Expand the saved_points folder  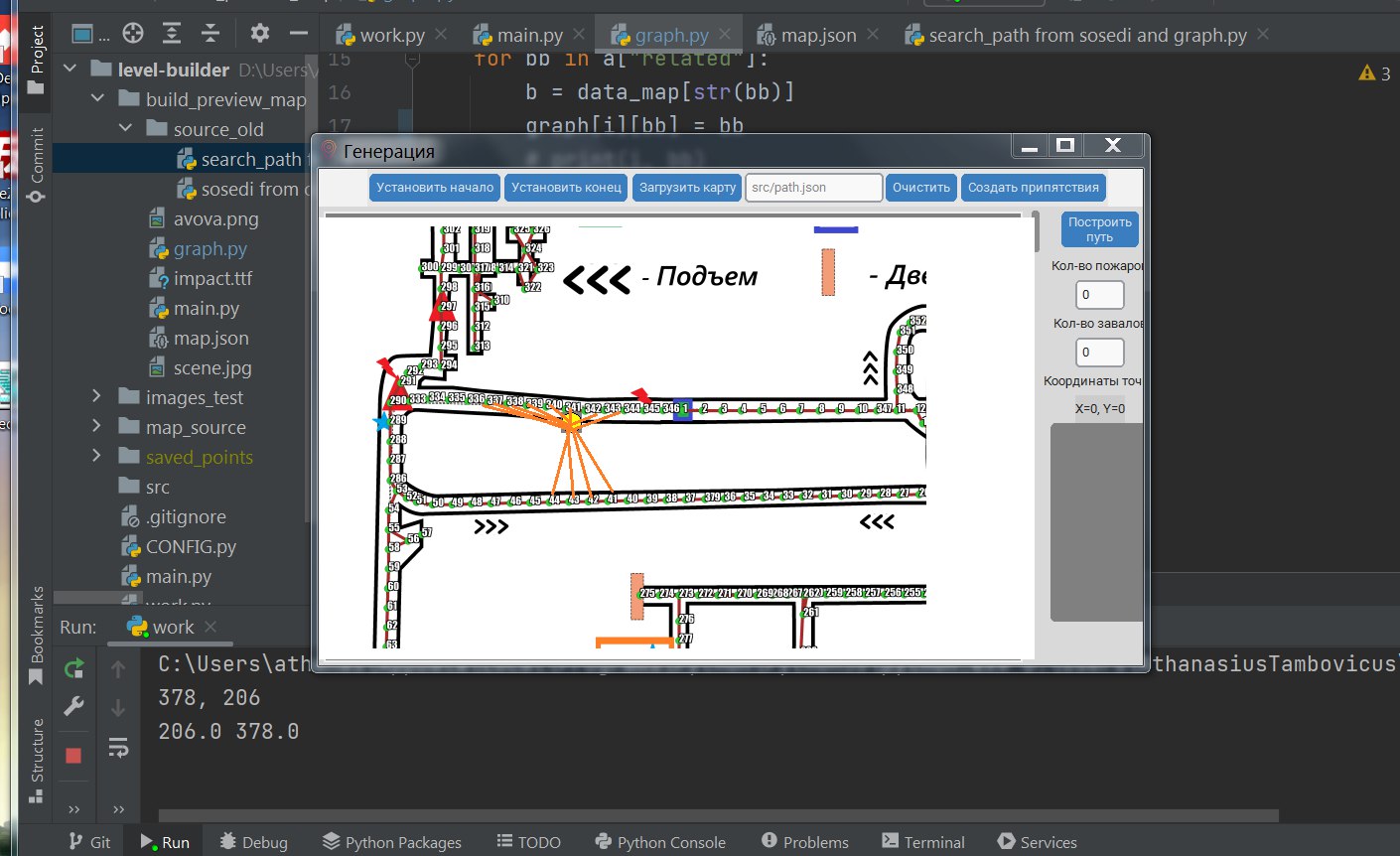pos(97,457)
